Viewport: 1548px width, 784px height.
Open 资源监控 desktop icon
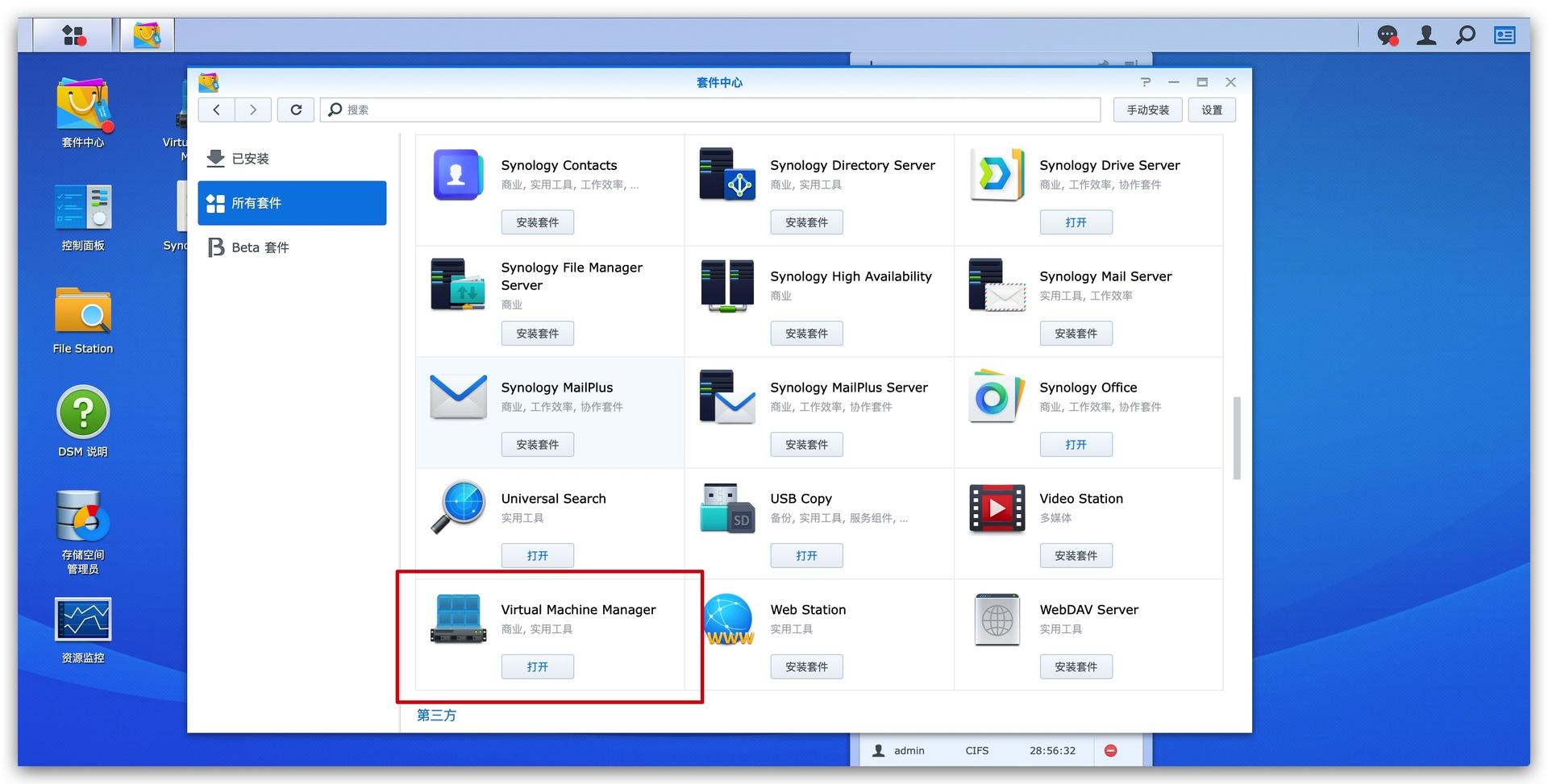[83, 630]
